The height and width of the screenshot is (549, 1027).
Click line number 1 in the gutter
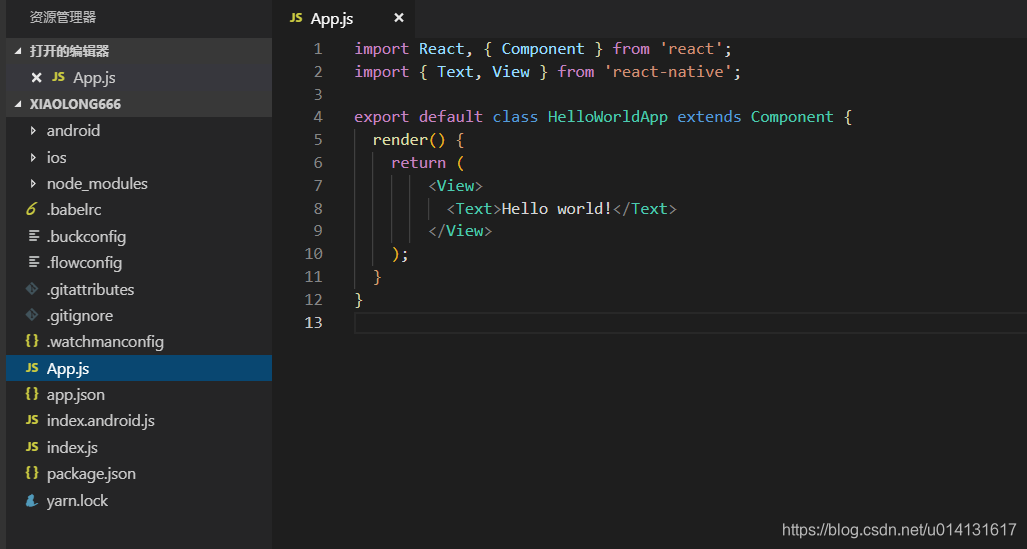pyautogui.click(x=318, y=49)
